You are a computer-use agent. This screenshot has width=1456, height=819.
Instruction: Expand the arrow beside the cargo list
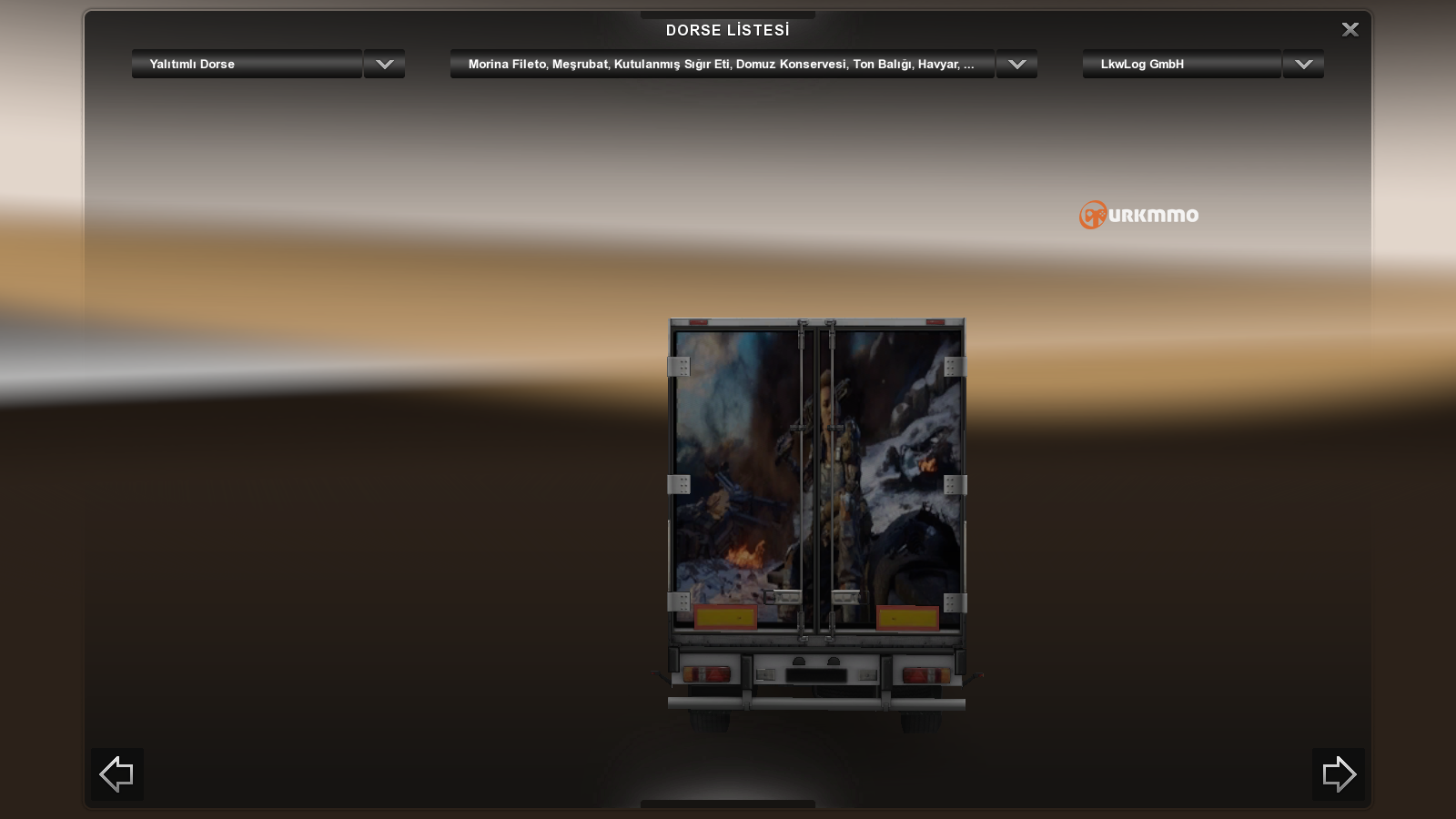(1016, 64)
